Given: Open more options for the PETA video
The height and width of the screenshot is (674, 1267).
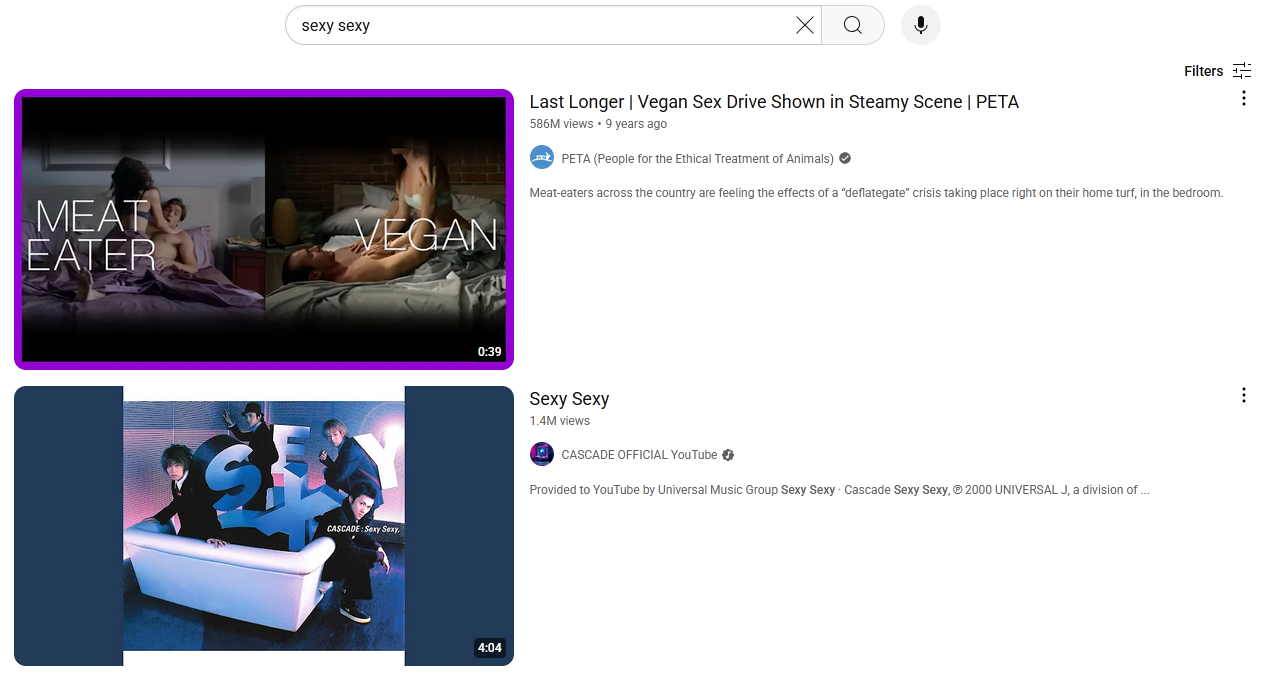Looking at the screenshot, I should pos(1244,98).
